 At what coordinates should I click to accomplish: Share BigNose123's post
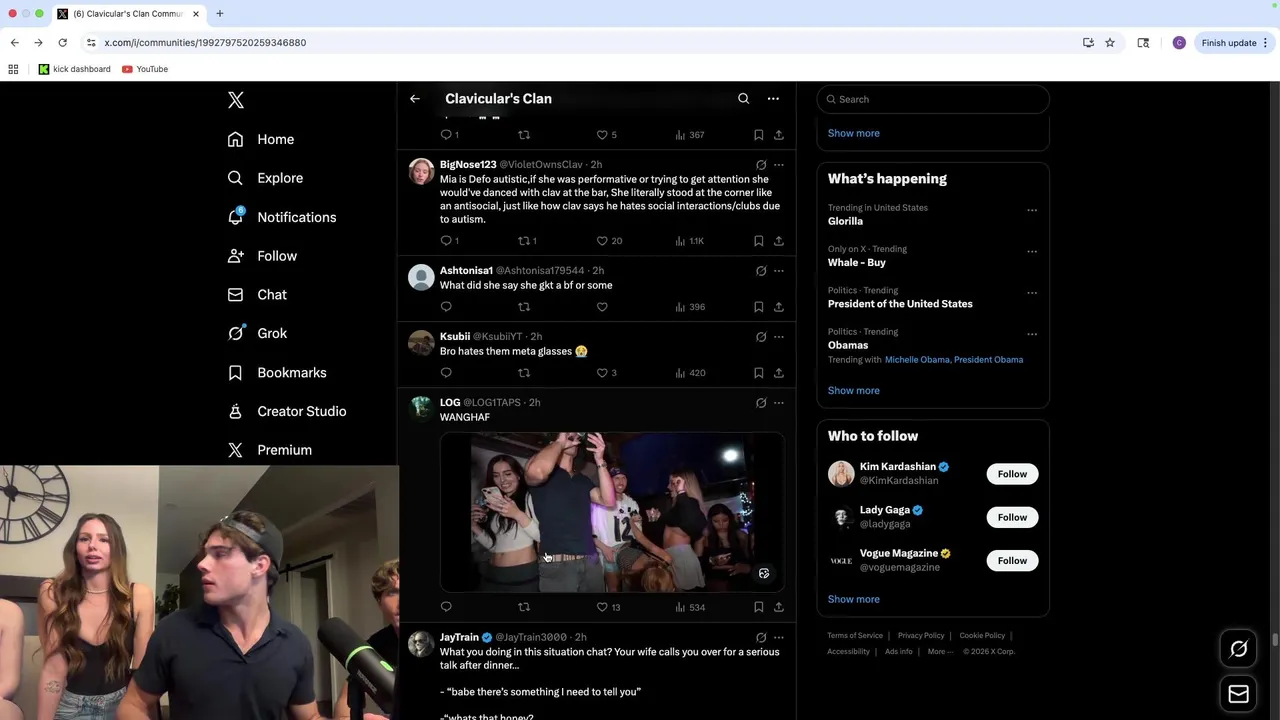[779, 241]
